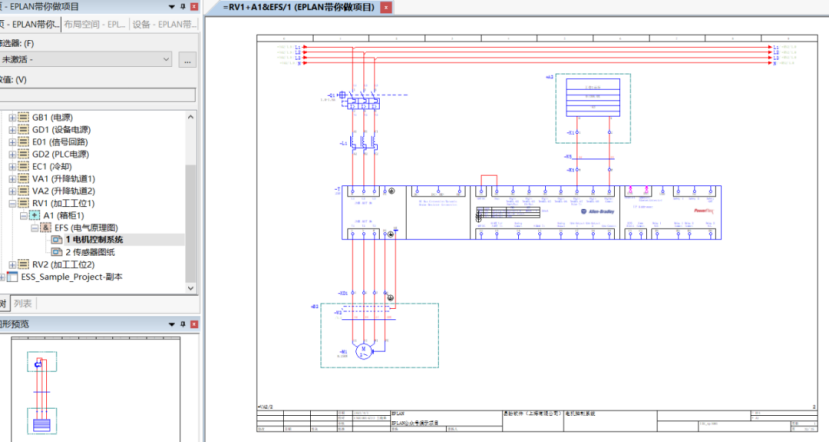Viewport: 830px width, 442px height.
Task: Expand the EC1 (冷却) tree node
Action: point(12,166)
